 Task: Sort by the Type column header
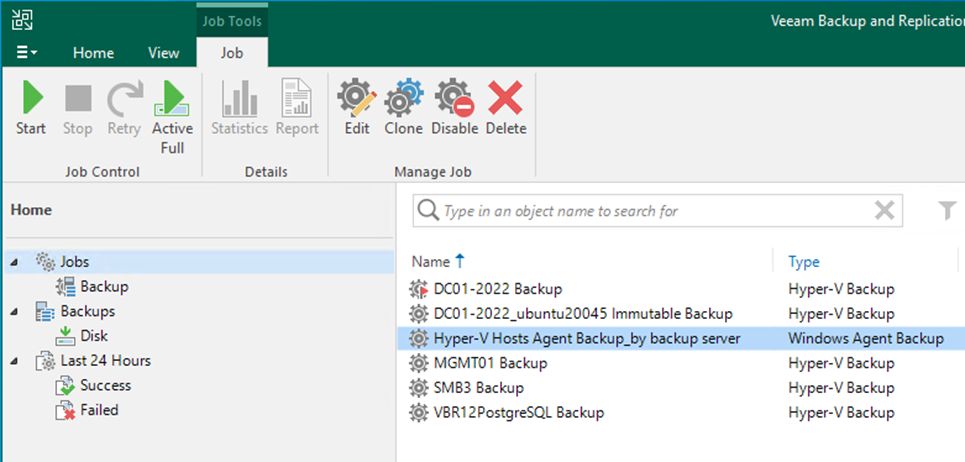(x=804, y=261)
